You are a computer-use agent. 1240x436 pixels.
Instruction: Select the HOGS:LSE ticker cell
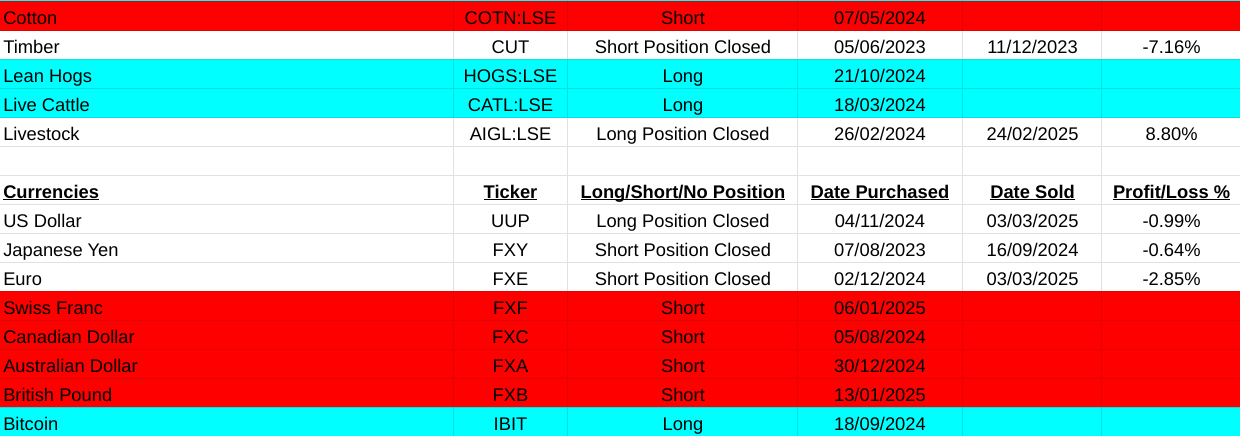[510, 76]
